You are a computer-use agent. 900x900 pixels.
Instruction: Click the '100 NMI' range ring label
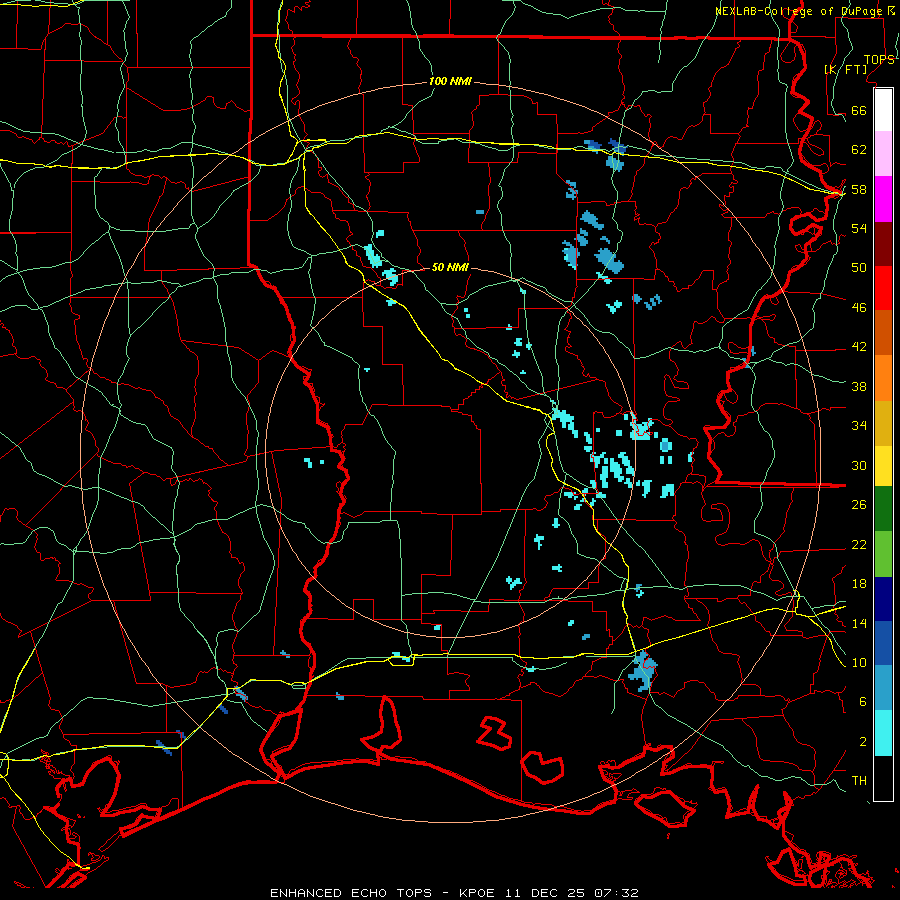(450, 82)
